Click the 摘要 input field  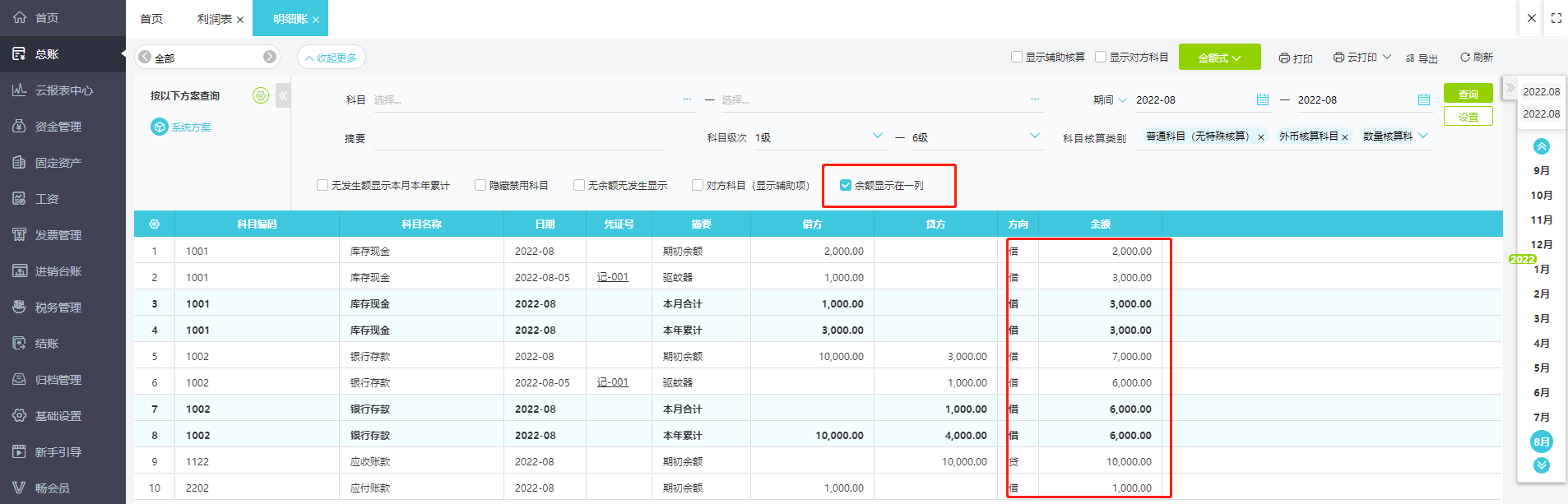click(518, 139)
